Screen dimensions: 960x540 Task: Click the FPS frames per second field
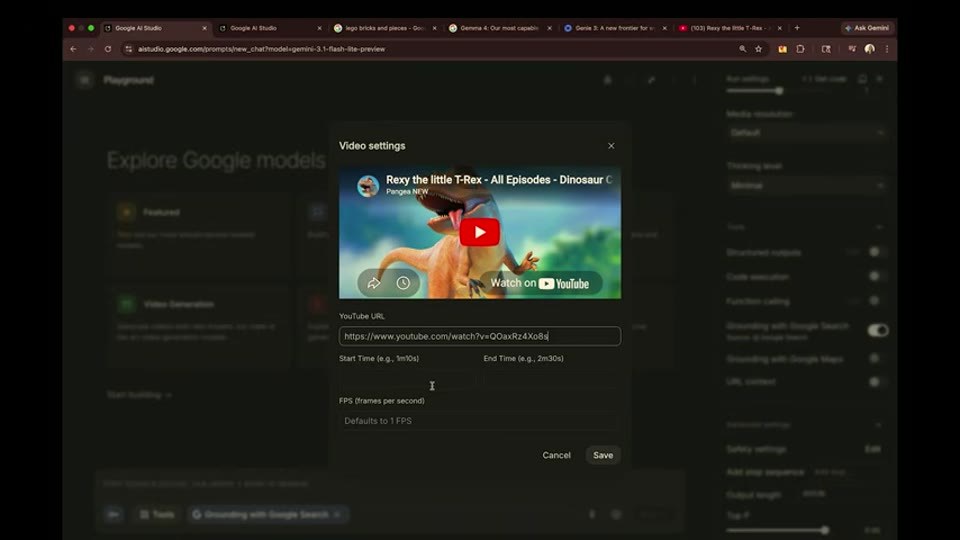pos(479,421)
